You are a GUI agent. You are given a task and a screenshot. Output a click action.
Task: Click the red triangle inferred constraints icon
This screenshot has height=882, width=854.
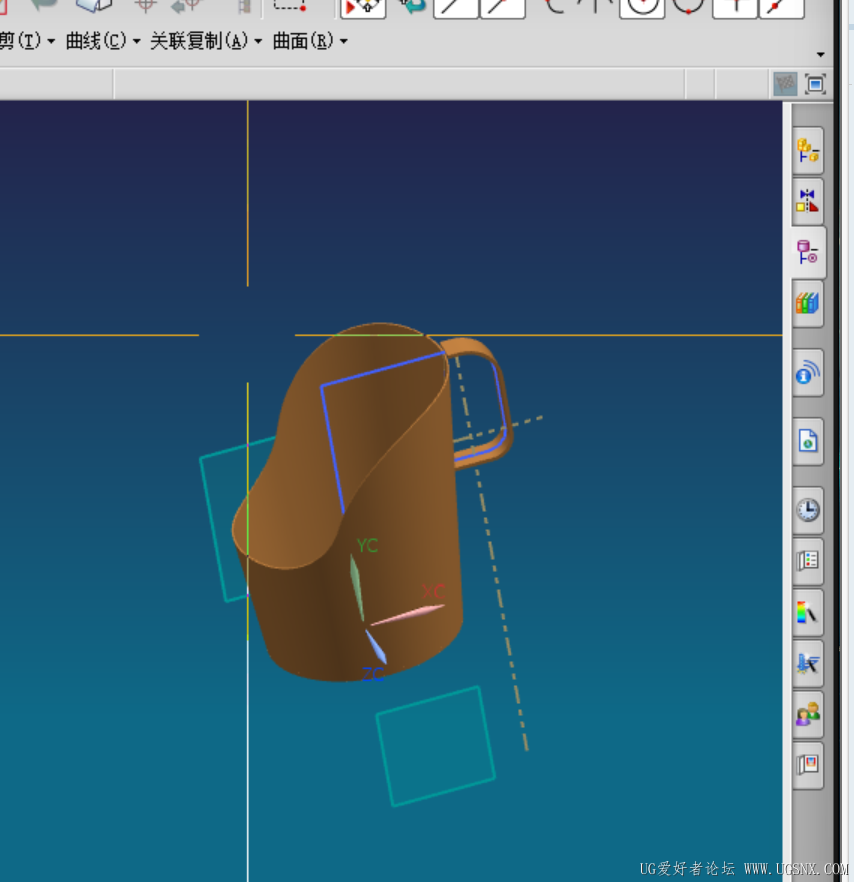click(x=363, y=8)
